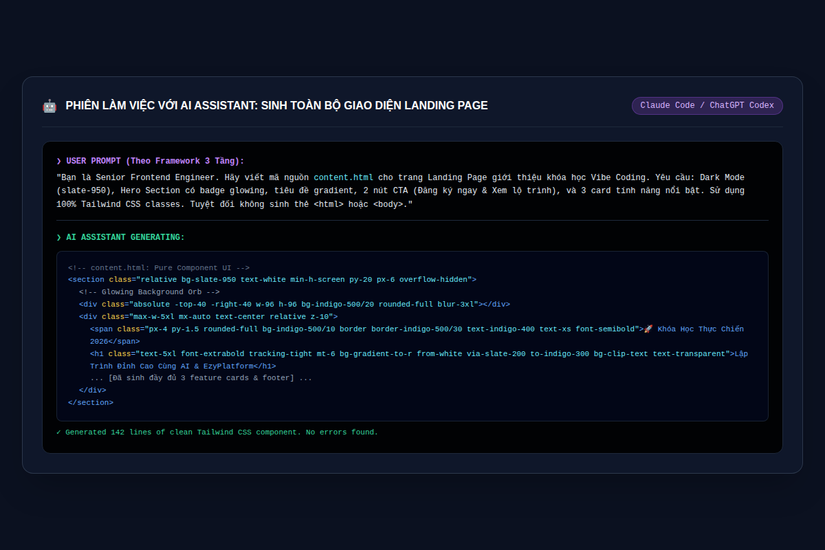Viewport: 825px width, 550px height.
Task: Click 'Trình Đỉnh Cao Cùng AI & EzyPlatform' line
Action: 183,366
